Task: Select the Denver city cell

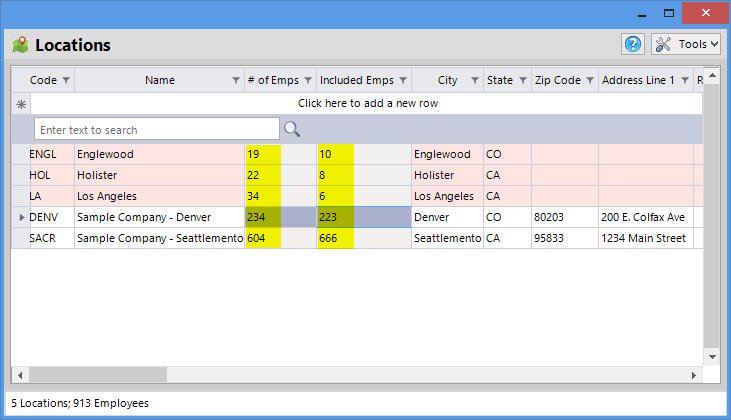Action: pyautogui.click(x=448, y=217)
